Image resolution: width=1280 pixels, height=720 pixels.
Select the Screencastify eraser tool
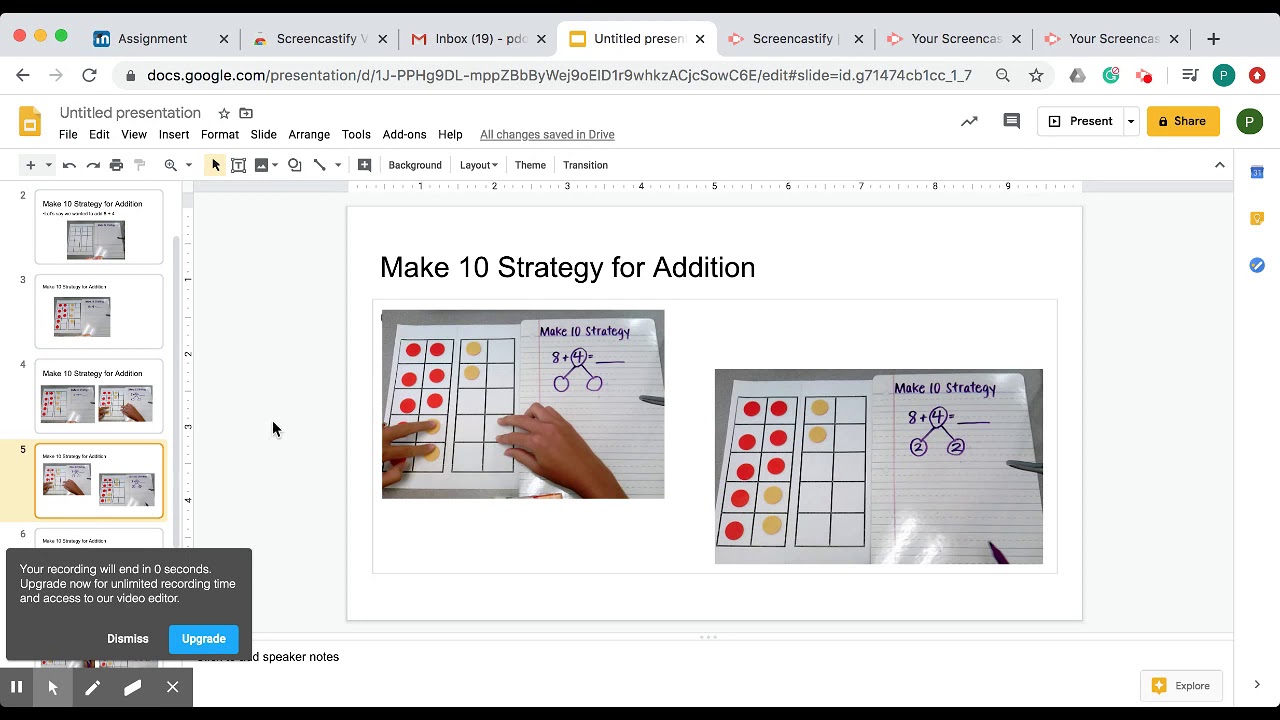click(x=132, y=687)
